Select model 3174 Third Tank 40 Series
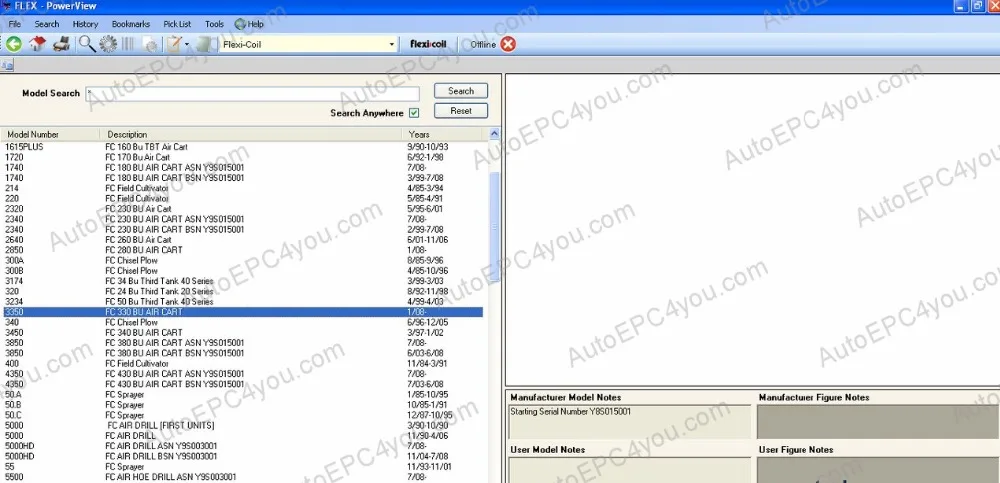The height and width of the screenshot is (483, 1000). pyautogui.click(x=242, y=281)
